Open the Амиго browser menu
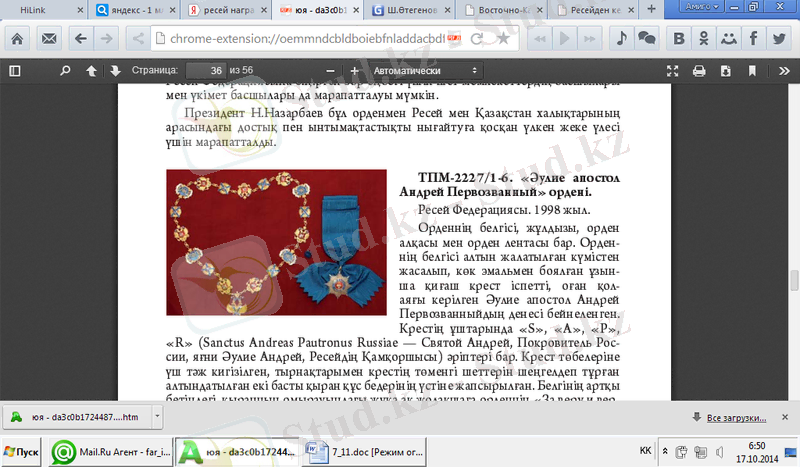Viewport: 800px width, 467px height. point(702,7)
